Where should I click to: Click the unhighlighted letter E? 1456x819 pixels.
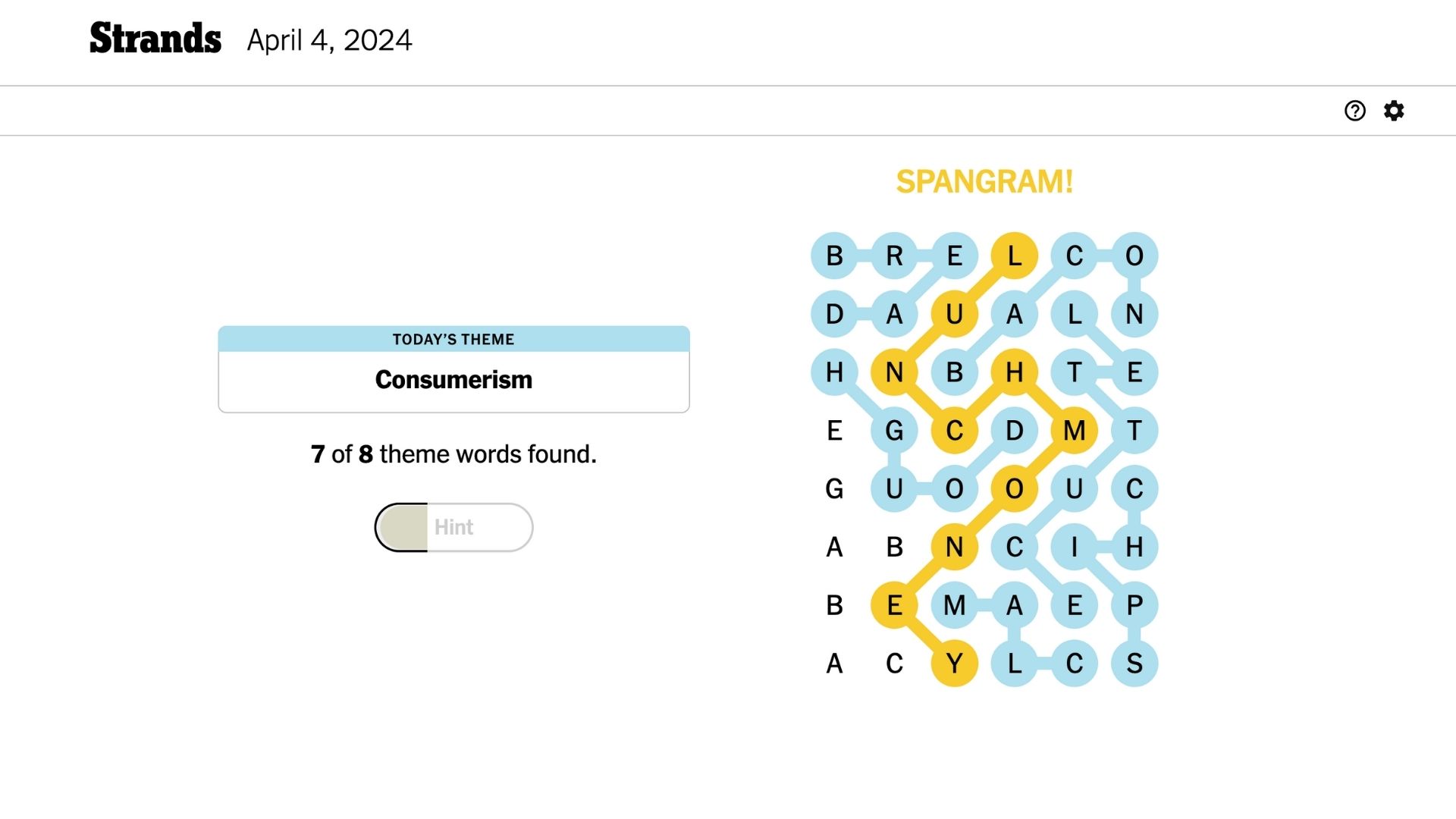tap(834, 431)
